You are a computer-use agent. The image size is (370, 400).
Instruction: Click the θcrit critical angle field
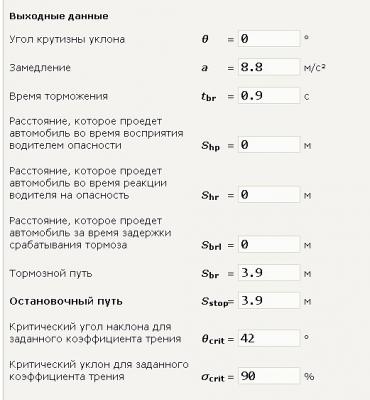[269, 339]
